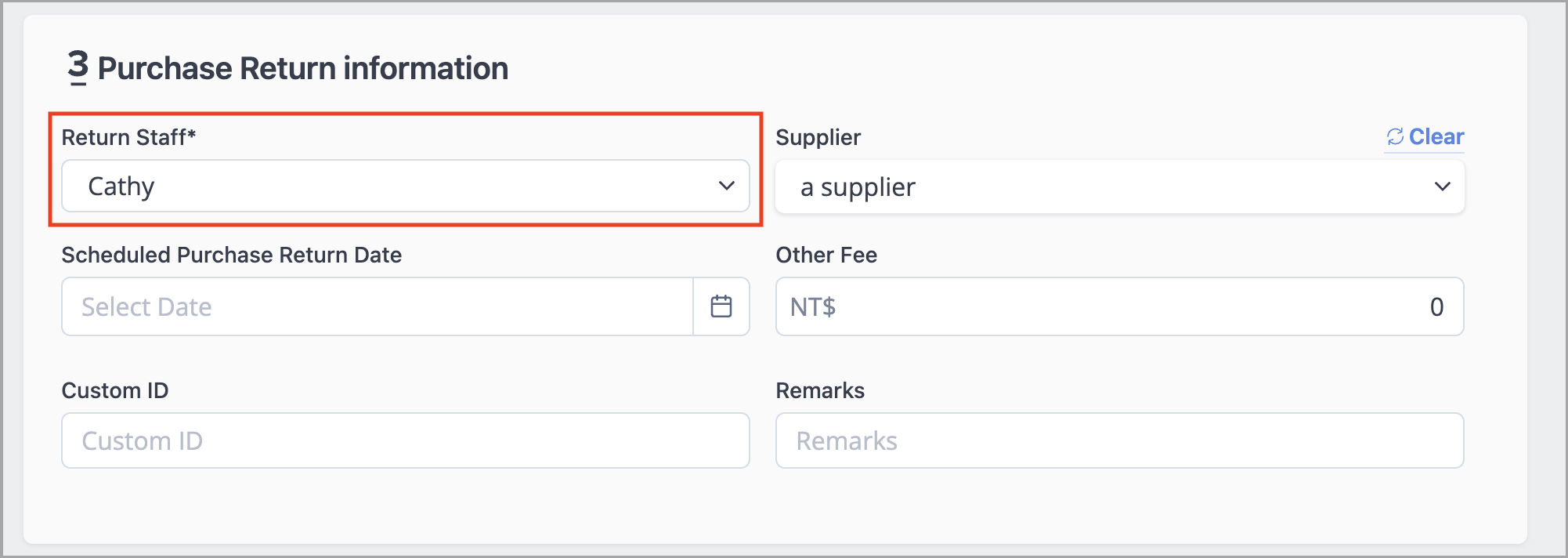Open the Return Staff dropdown showing Cathy
The height and width of the screenshot is (558, 1568).
click(x=406, y=186)
